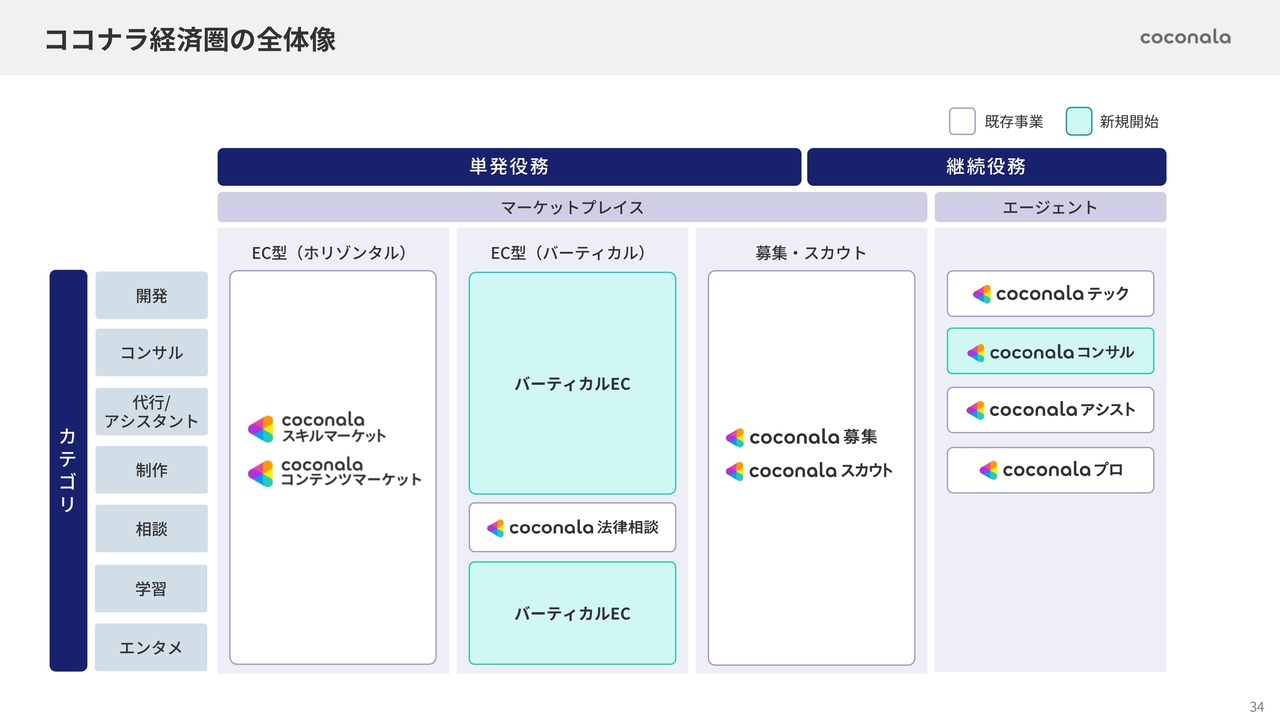Click the エンタメ category button
The image size is (1280, 720).
click(152, 648)
